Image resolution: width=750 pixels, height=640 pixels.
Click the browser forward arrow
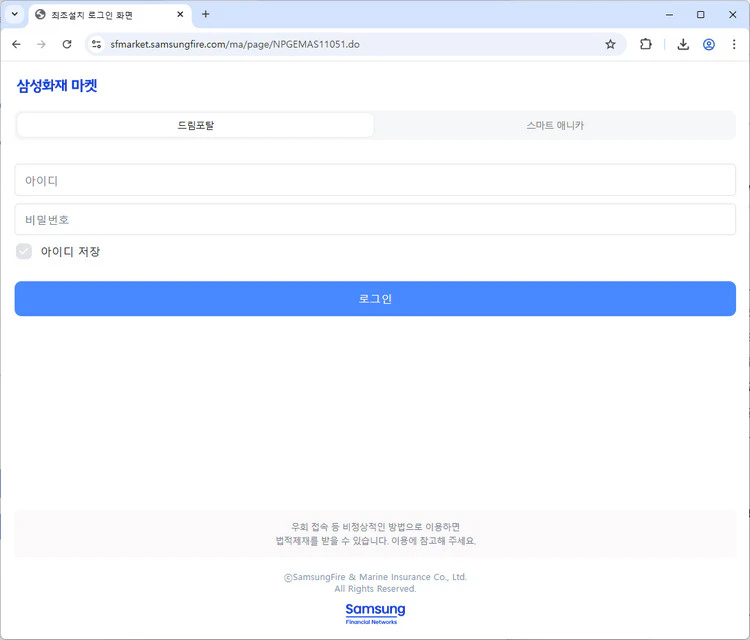(x=41, y=44)
